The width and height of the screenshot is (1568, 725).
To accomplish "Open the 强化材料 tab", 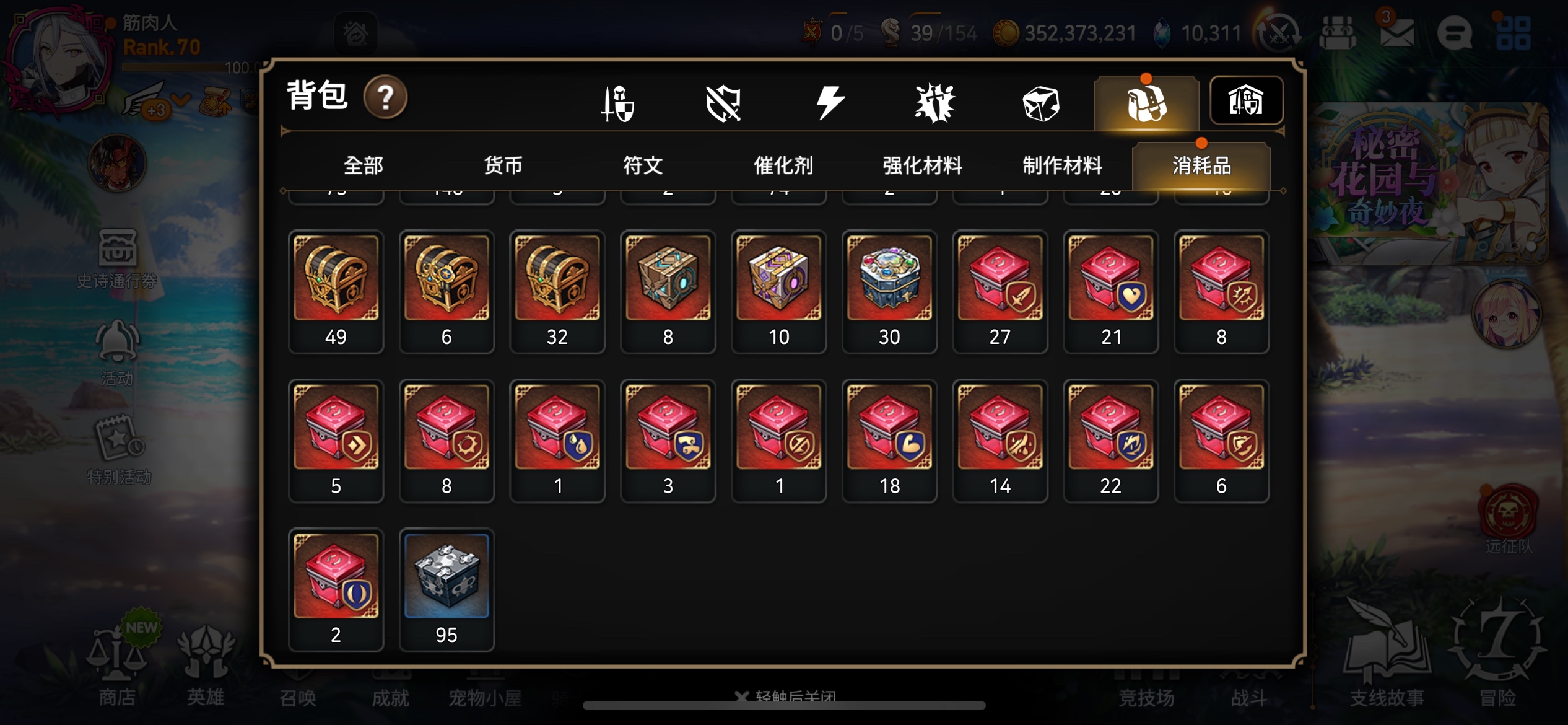I will click(922, 165).
